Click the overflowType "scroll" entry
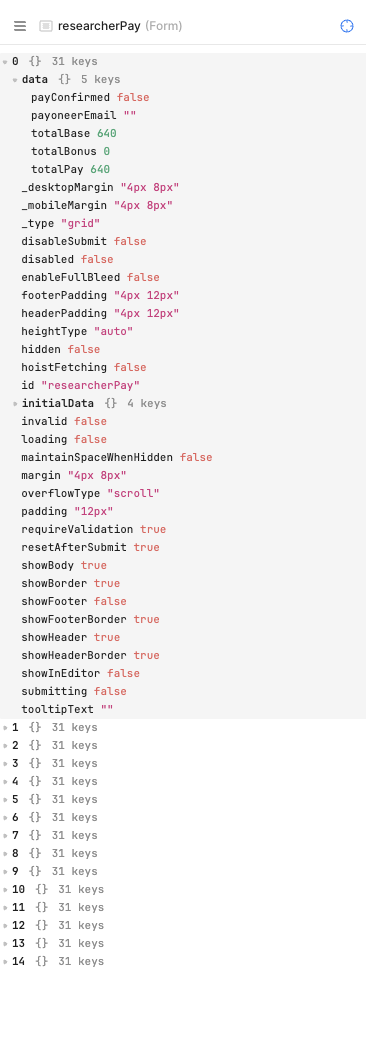Screen dimensions: 366x1045 (91, 493)
